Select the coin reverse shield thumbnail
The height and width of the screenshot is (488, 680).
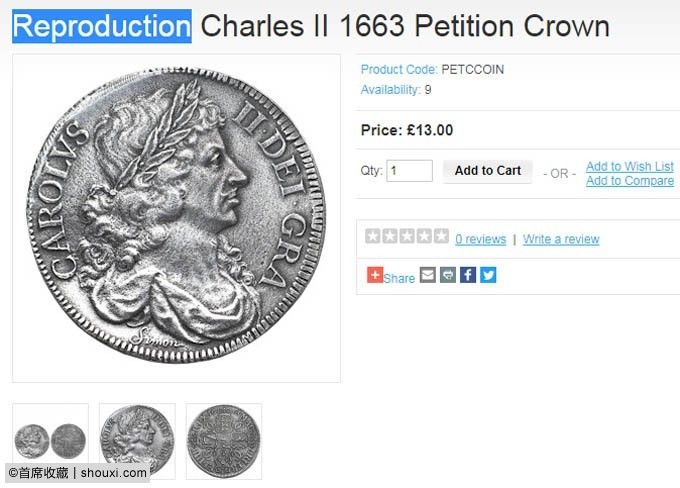223,440
